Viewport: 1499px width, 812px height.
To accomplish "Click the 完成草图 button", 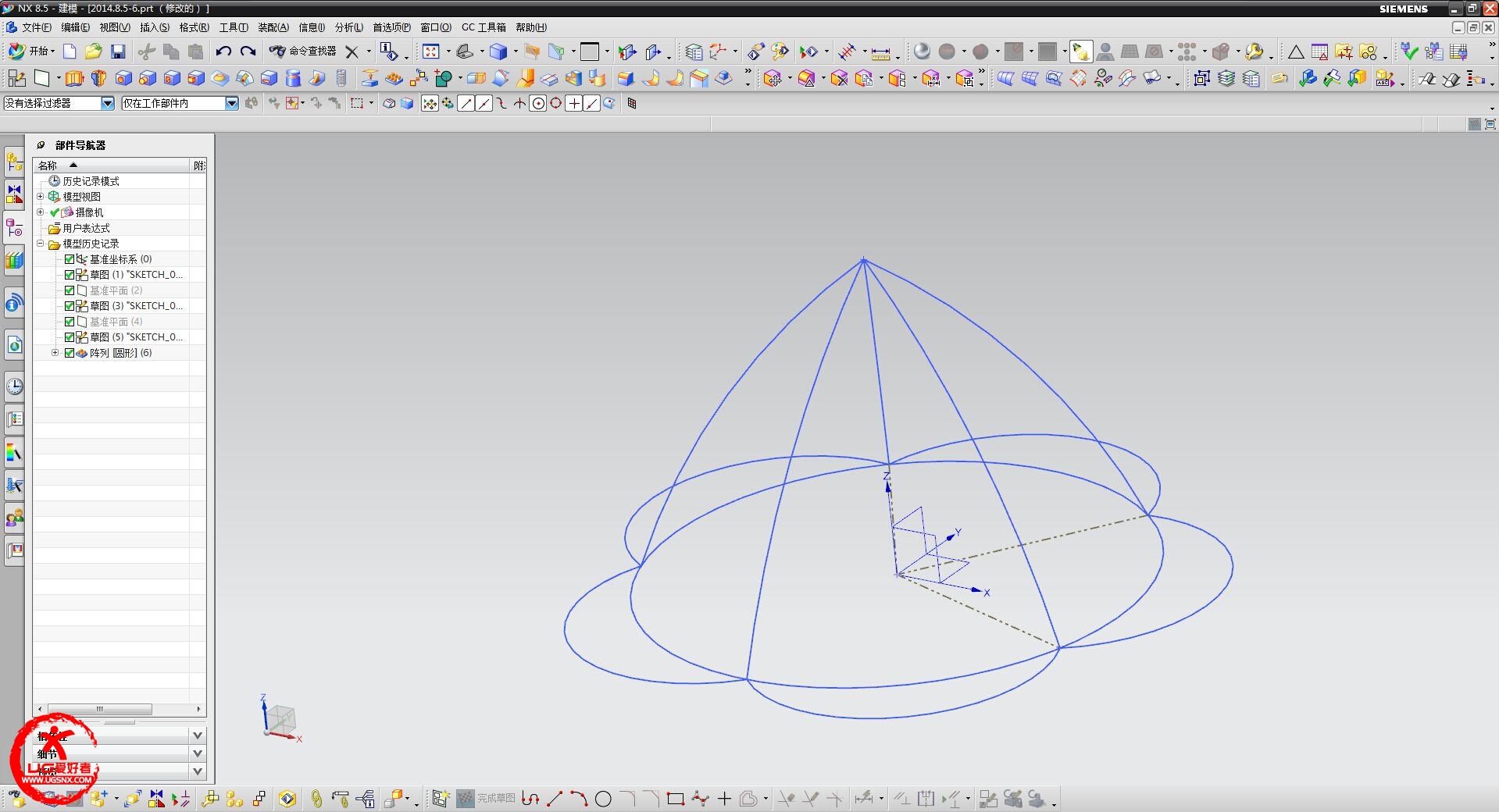I will (x=486, y=799).
